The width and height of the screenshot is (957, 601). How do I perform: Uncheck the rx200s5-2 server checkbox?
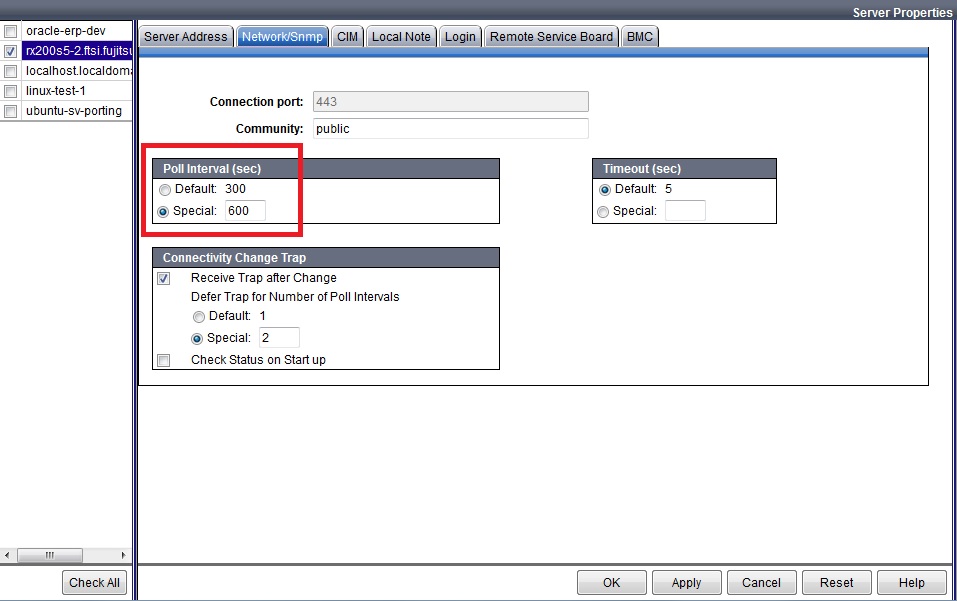pyautogui.click(x=10, y=50)
